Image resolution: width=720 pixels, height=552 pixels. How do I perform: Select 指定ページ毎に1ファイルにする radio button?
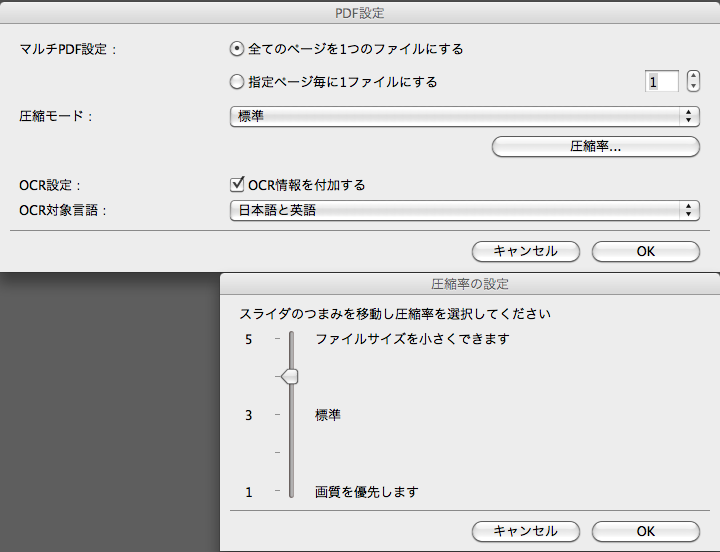point(236,82)
